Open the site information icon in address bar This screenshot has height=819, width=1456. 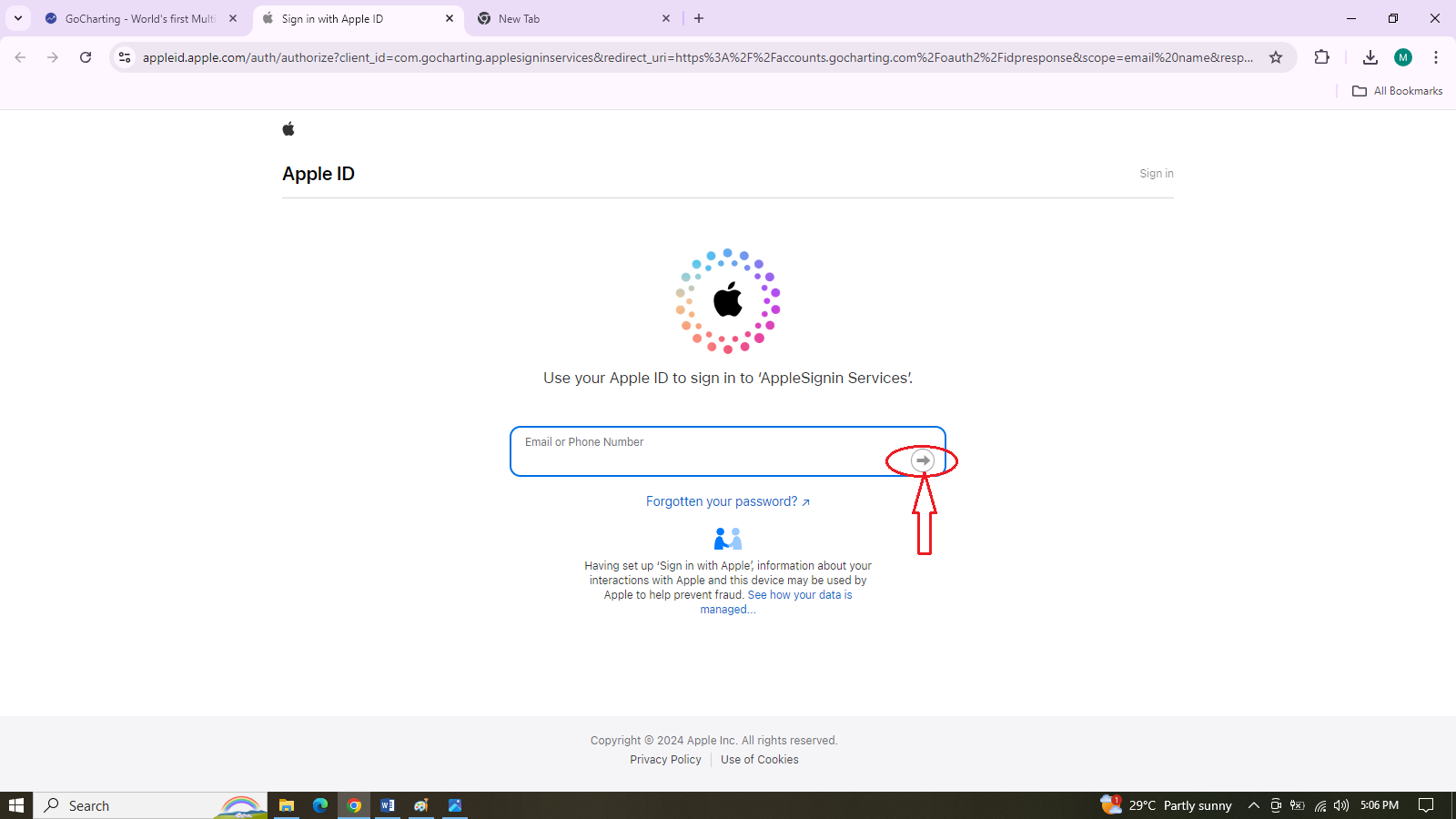[x=124, y=56]
